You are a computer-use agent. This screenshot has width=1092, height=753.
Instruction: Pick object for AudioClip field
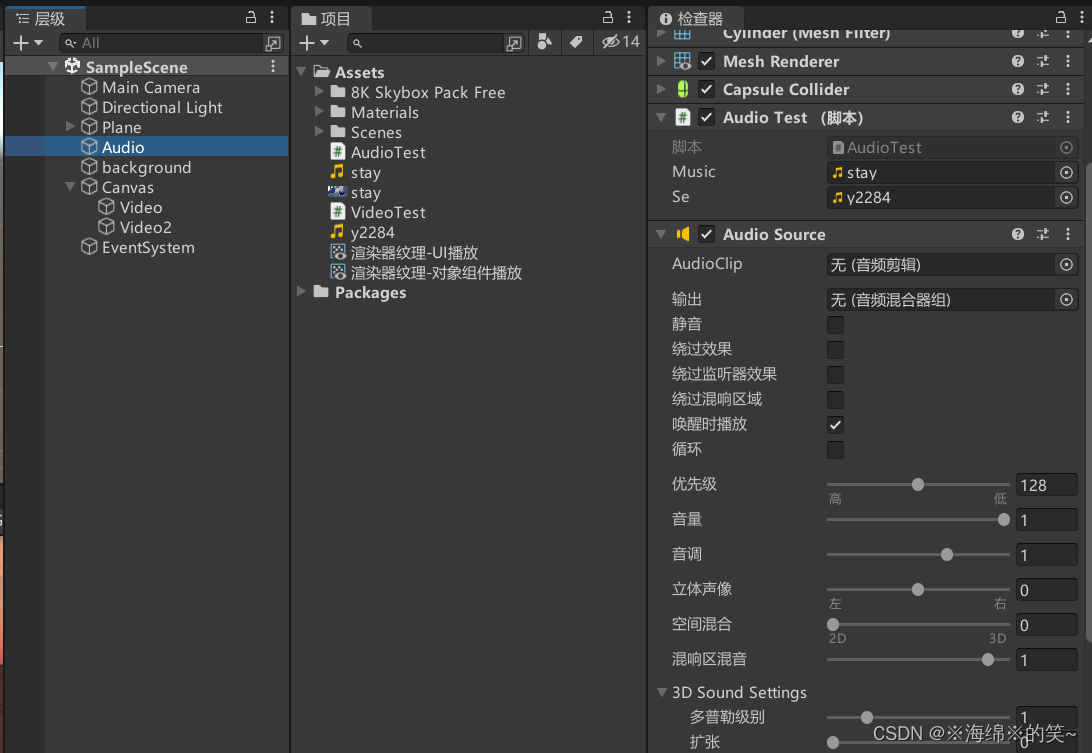(x=1066, y=265)
